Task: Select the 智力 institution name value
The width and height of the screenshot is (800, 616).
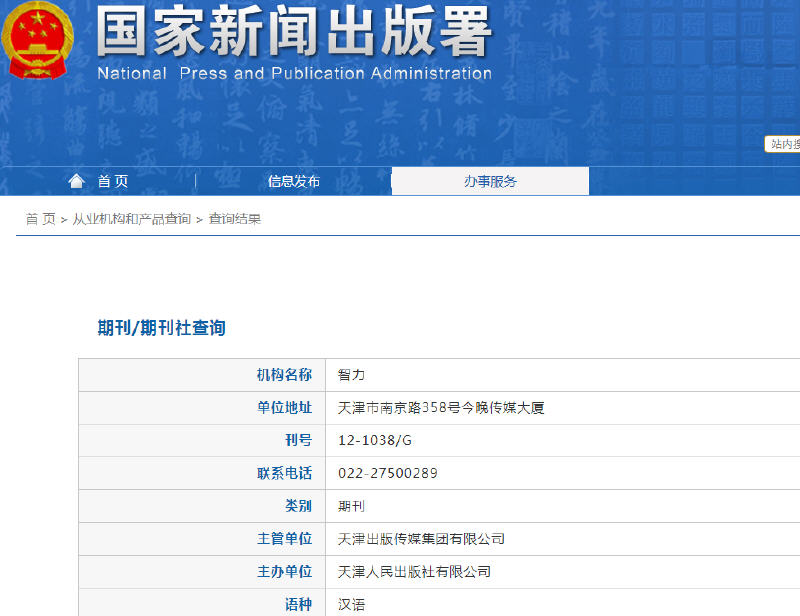Action: click(x=352, y=375)
